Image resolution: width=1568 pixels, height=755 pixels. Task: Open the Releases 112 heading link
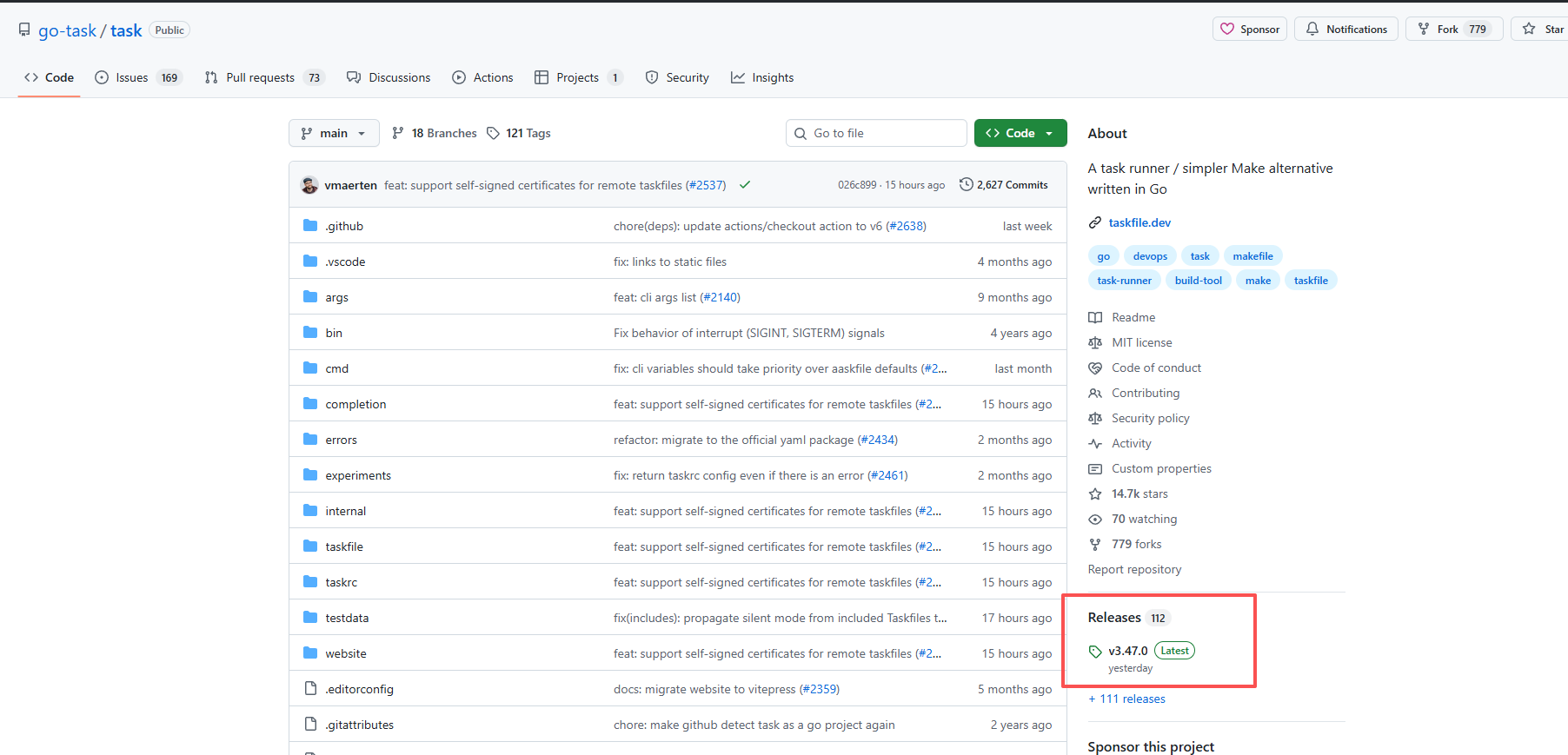click(x=1129, y=618)
